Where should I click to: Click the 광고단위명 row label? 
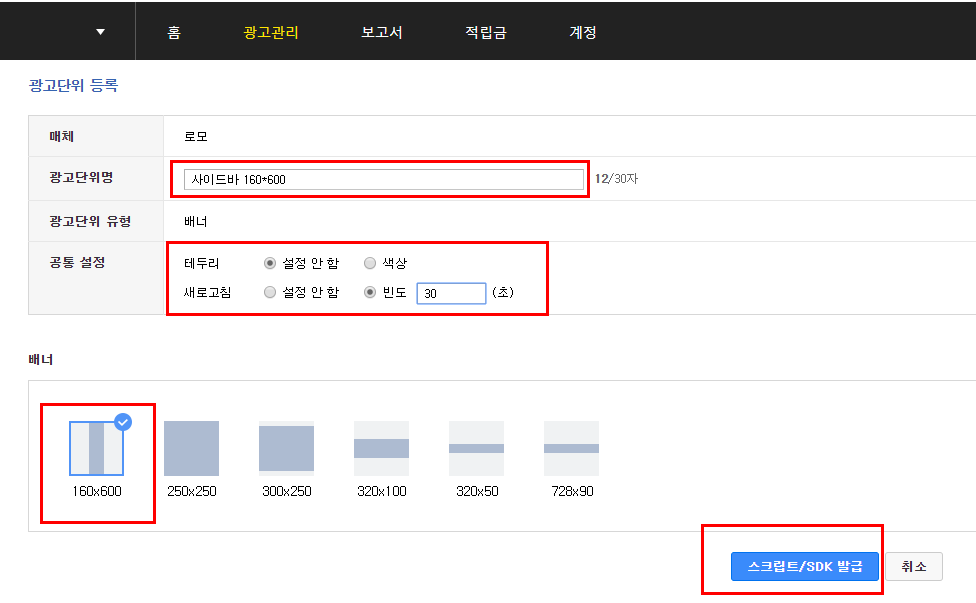tap(82, 177)
